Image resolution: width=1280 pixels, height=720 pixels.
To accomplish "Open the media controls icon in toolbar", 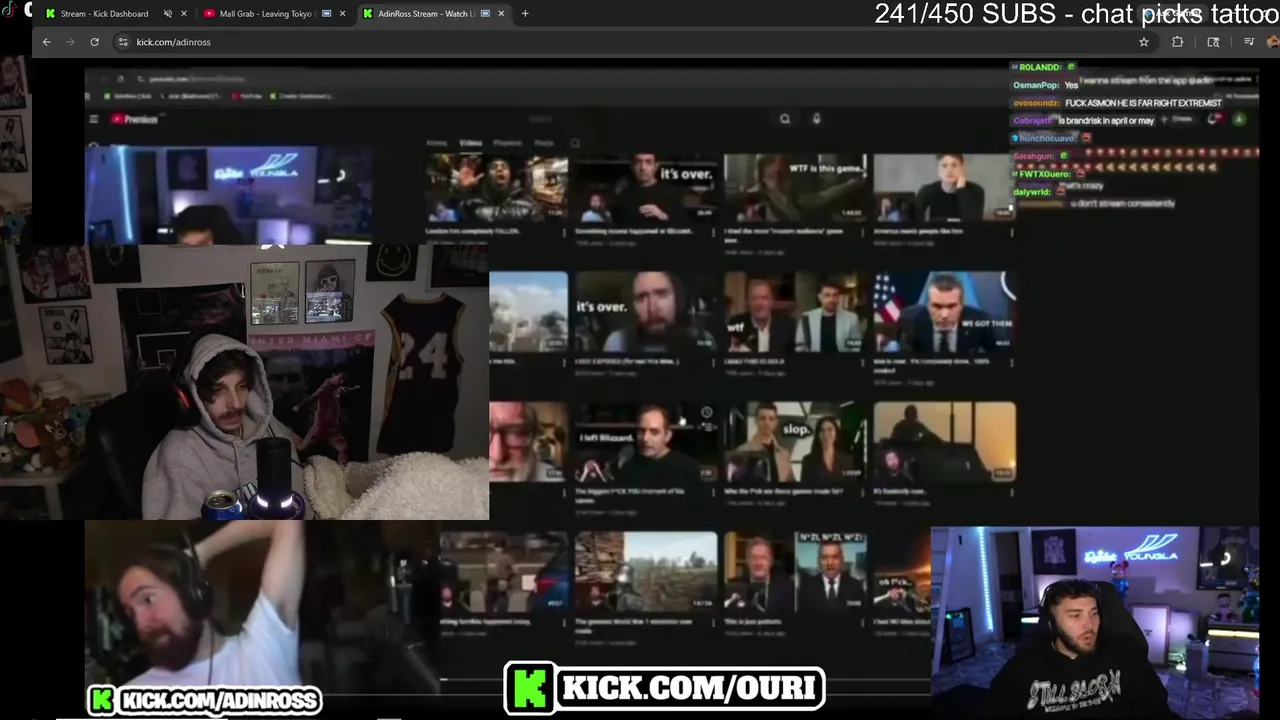I will (x=1249, y=42).
